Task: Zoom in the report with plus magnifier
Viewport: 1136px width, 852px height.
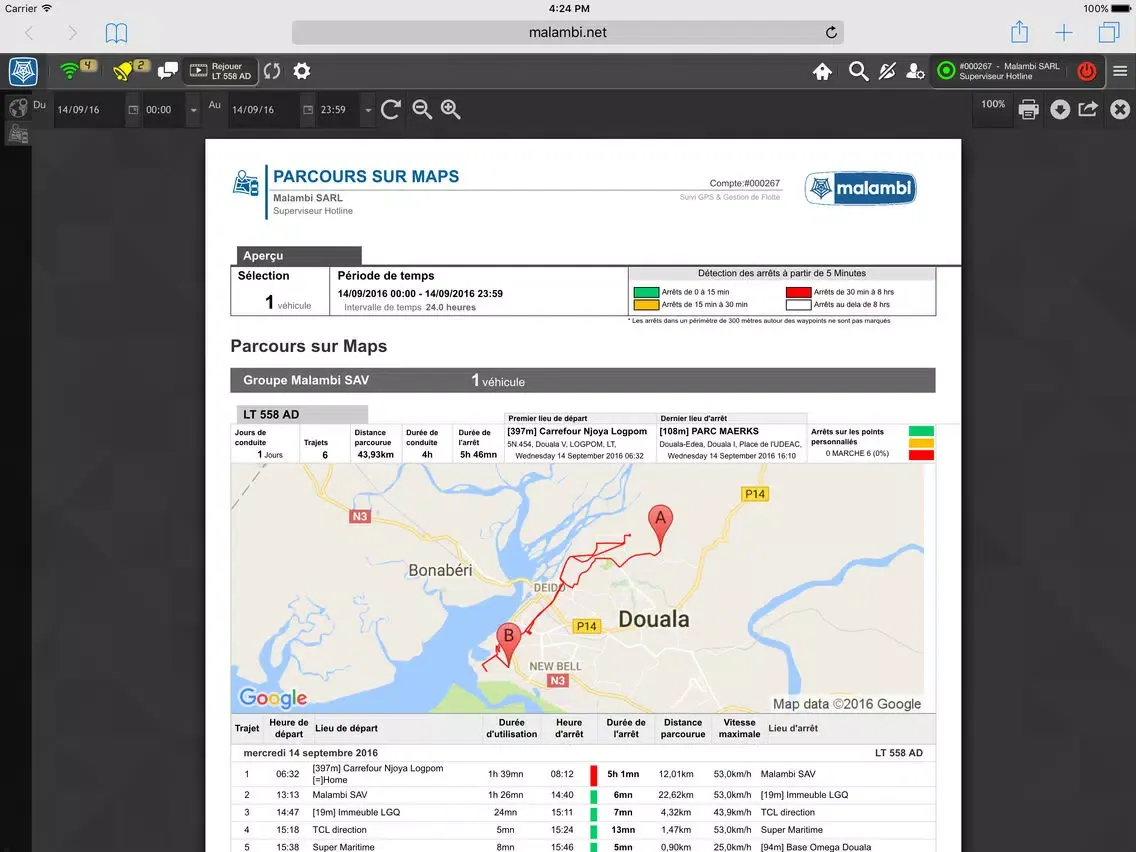Action: (x=451, y=109)
